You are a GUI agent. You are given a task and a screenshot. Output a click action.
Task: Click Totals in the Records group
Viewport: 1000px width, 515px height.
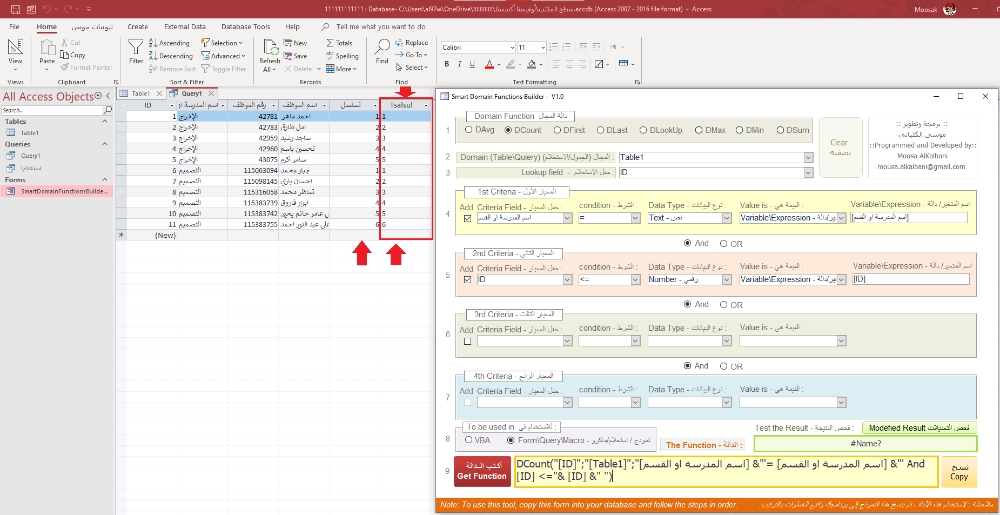point(339,43)
